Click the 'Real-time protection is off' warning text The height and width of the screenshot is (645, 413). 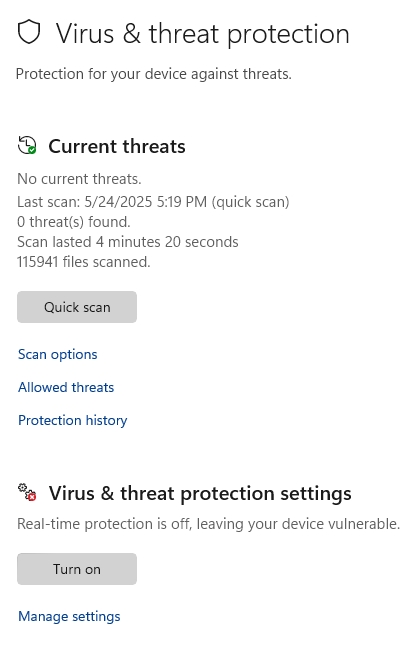[x=208, y=524]
